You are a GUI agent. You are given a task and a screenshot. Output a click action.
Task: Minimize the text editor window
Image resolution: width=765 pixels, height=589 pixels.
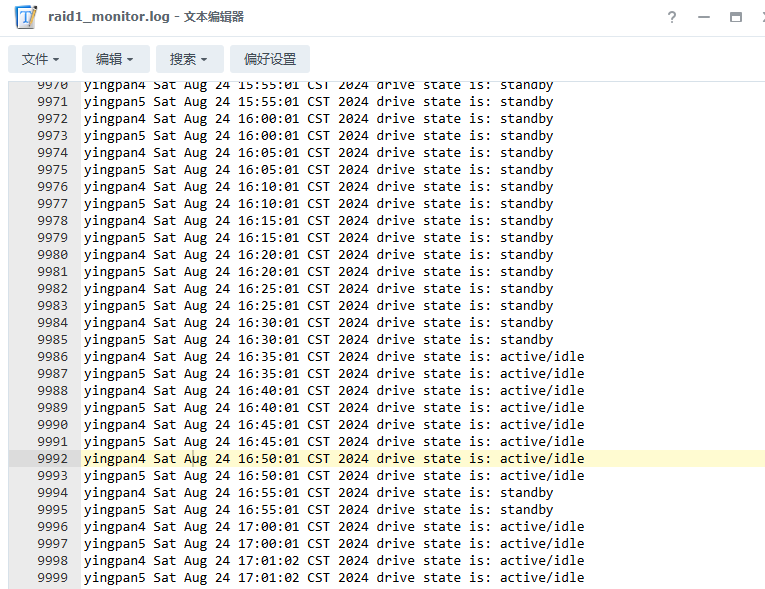pos(704,17)
